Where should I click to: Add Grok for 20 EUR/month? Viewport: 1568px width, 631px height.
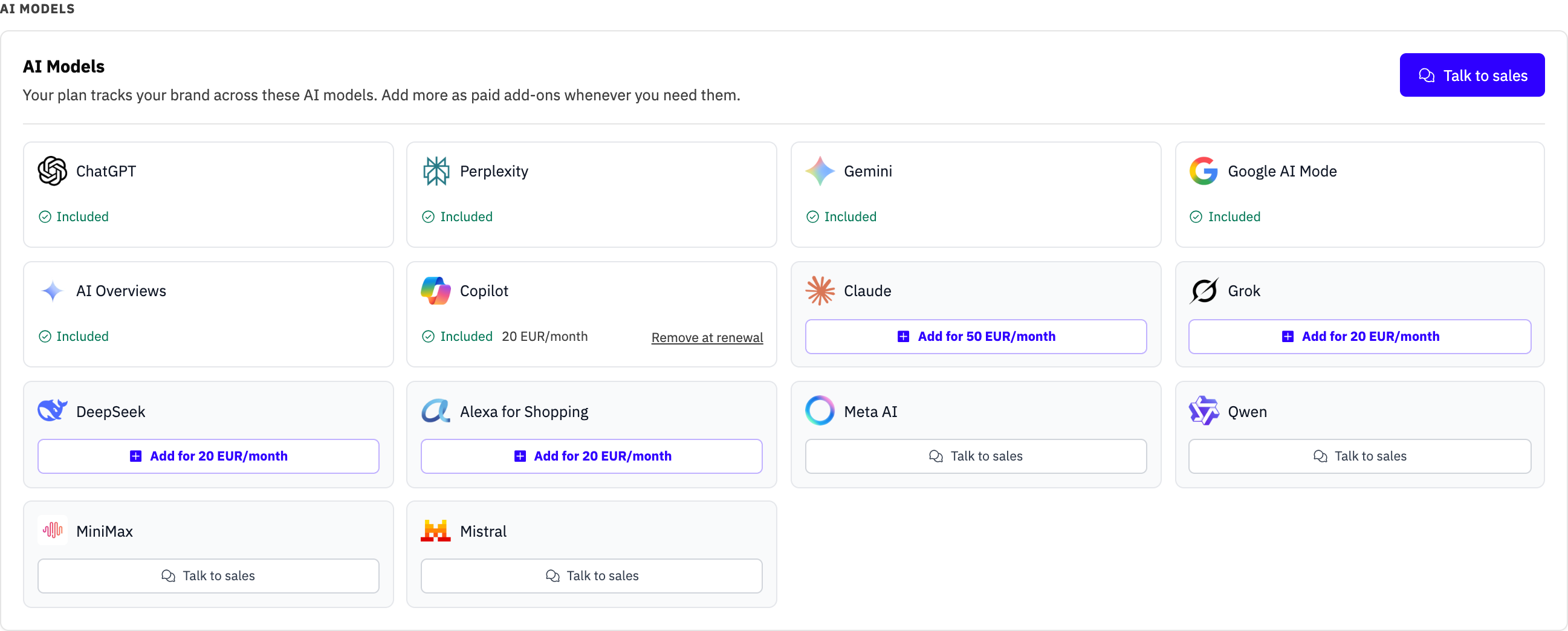(1360, 337)
